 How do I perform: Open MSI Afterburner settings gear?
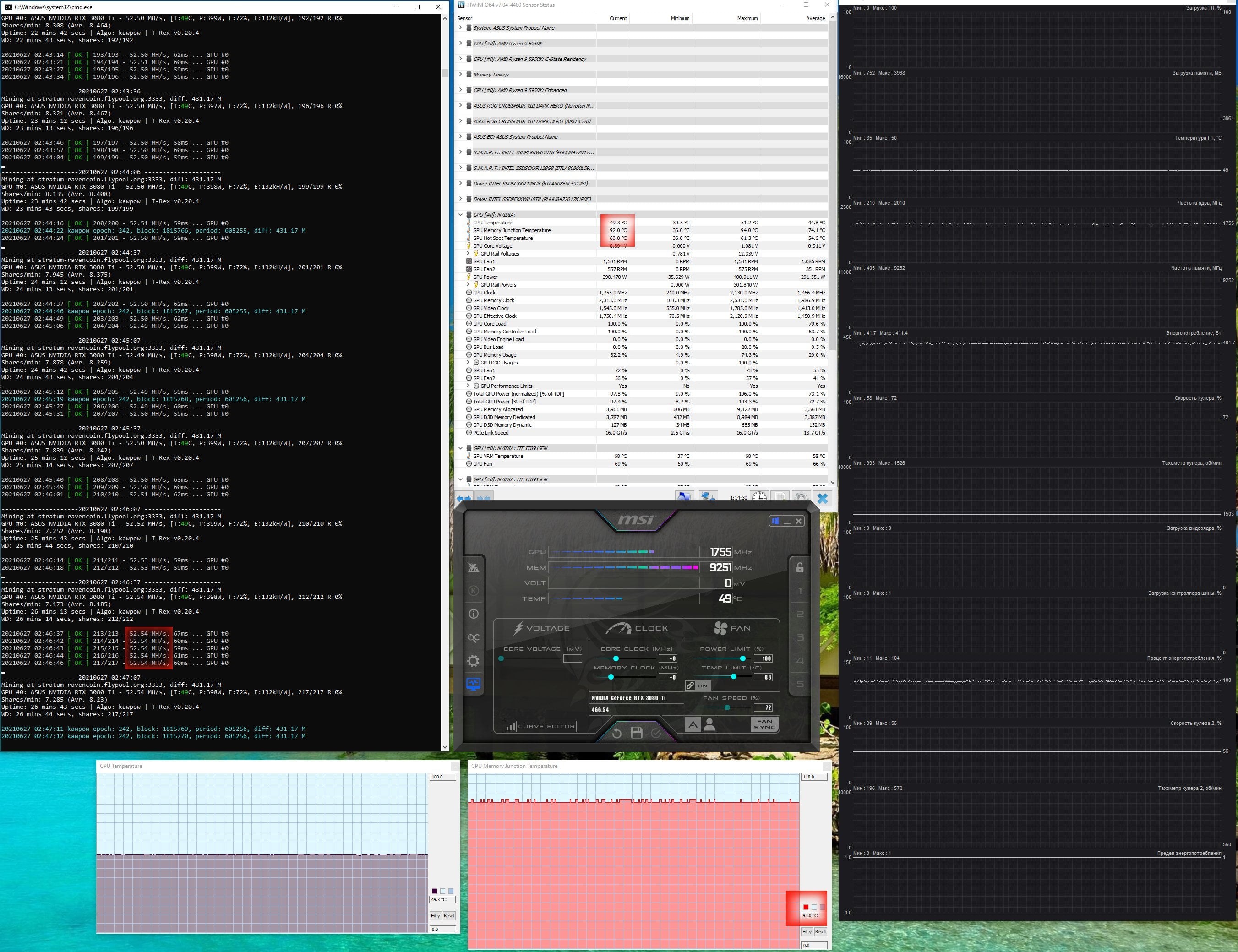pos(473,661)
